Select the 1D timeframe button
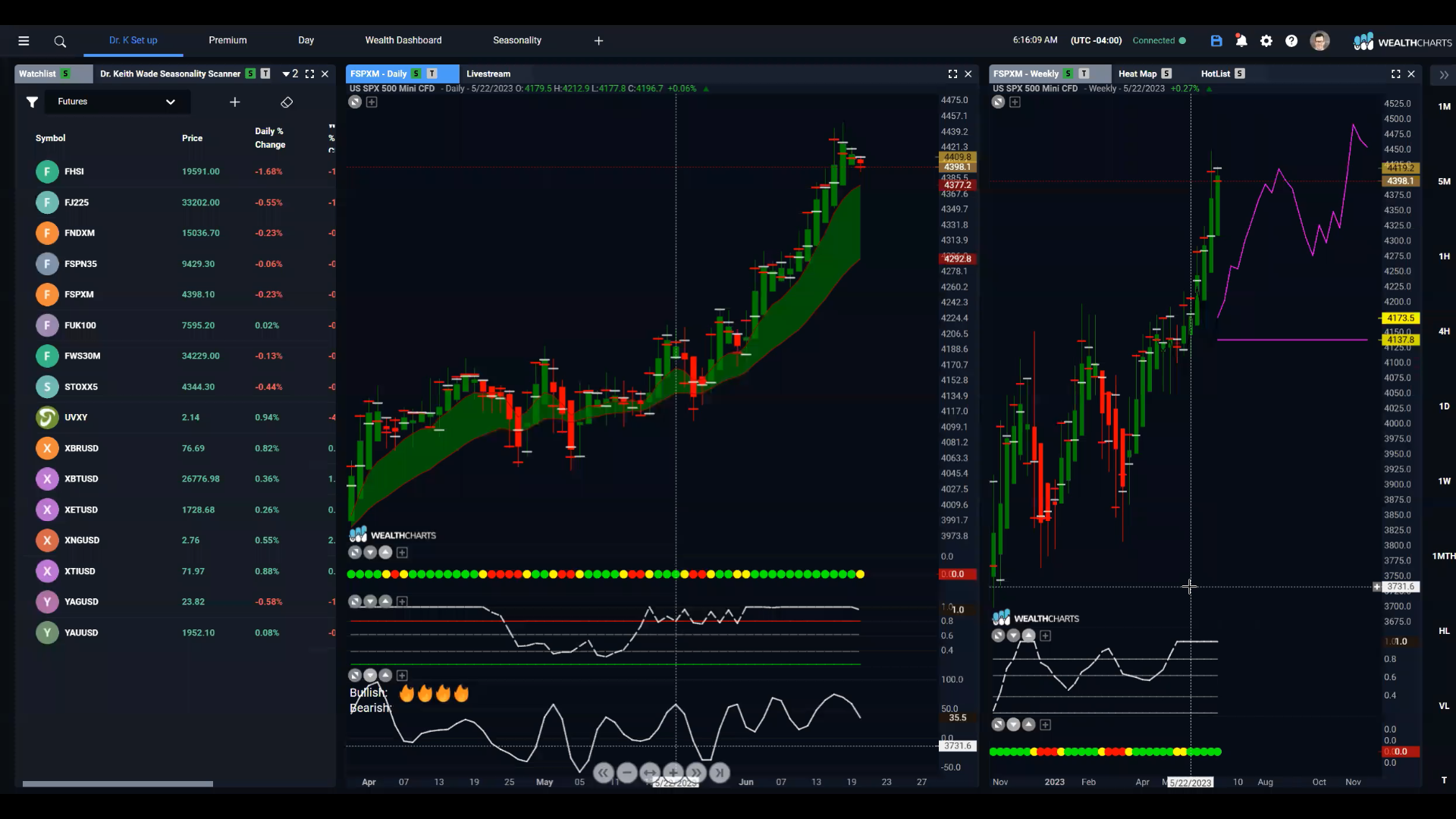1456x819 pixels. point(1444,406)
